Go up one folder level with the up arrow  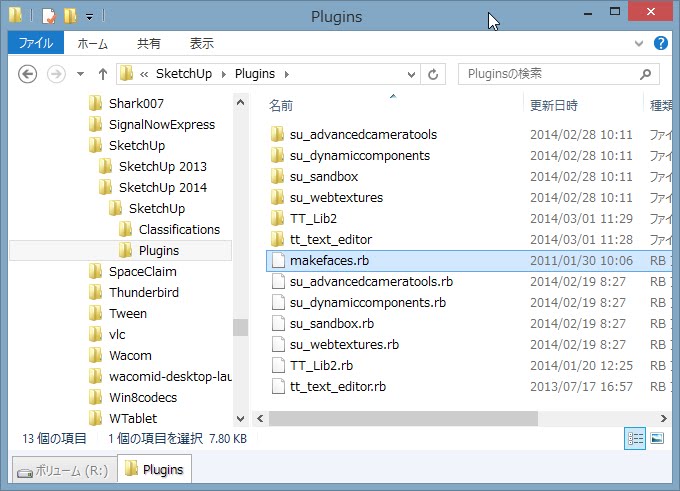[x=103, y=74]
